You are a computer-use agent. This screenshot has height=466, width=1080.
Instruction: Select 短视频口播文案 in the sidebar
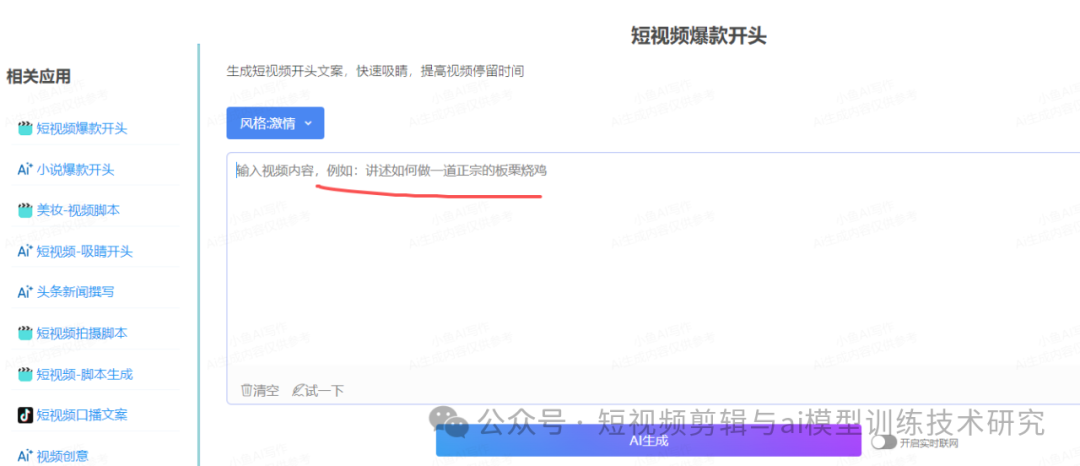(82, 415)
